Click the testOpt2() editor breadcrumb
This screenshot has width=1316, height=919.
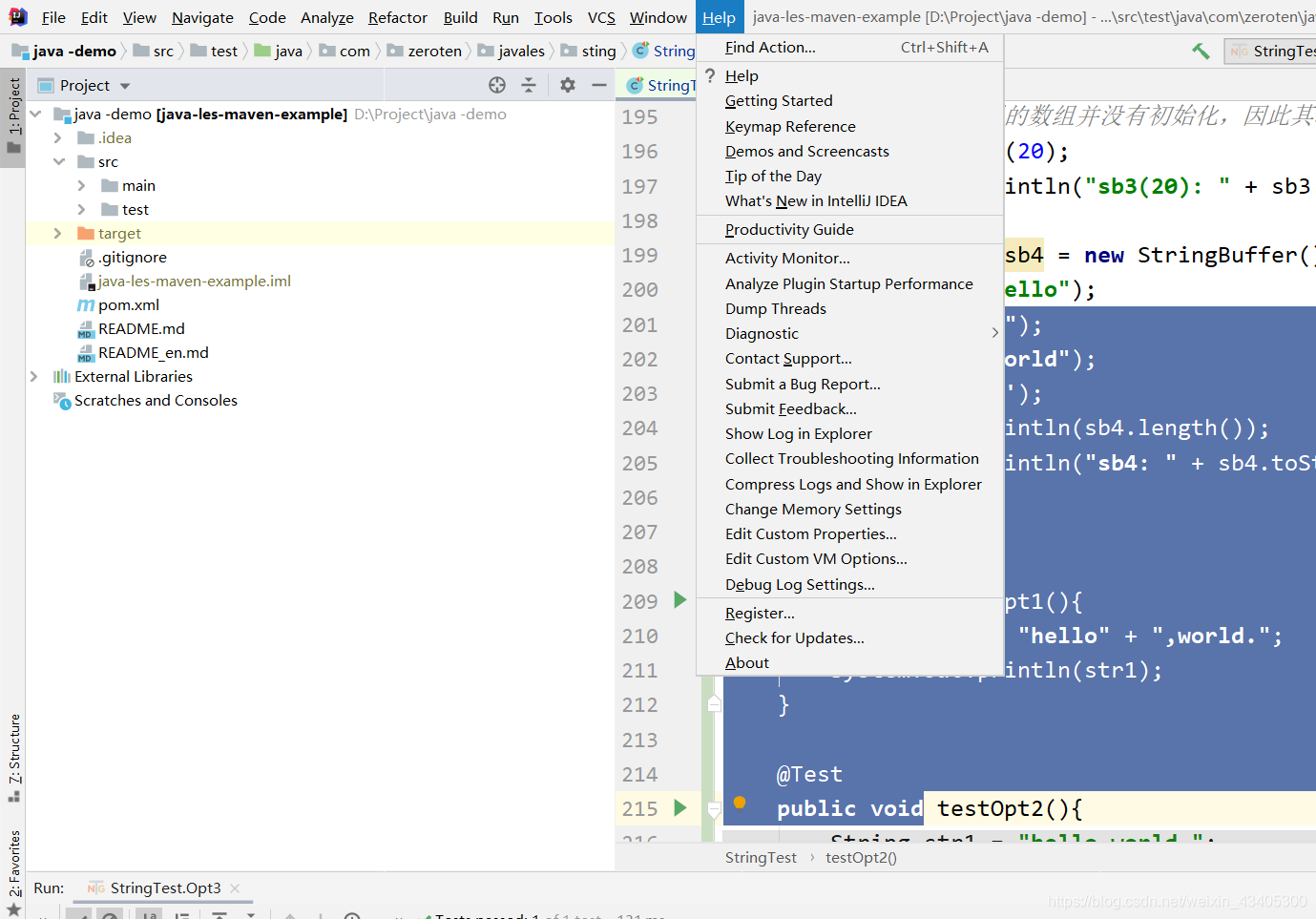click(x=861, y=857)
